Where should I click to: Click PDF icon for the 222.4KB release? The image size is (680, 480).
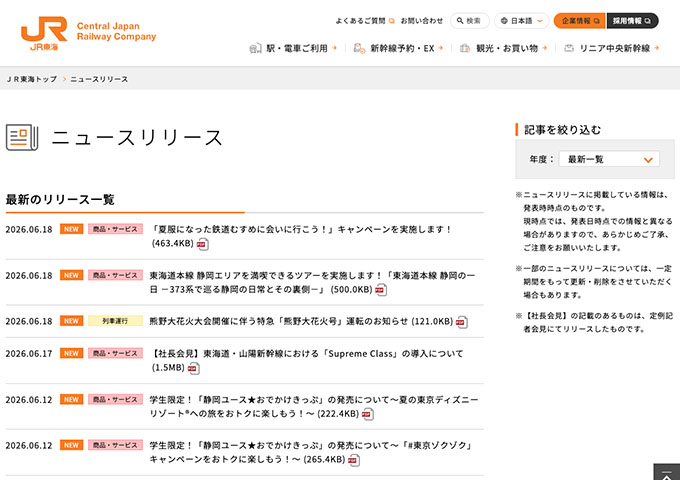(367, 414)
